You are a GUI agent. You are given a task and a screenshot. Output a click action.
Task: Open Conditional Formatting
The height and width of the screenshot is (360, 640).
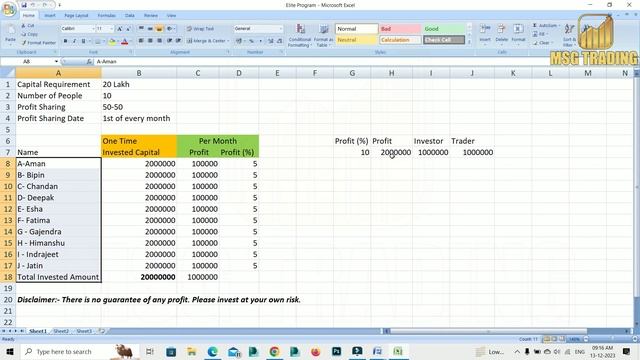(300, 36)
